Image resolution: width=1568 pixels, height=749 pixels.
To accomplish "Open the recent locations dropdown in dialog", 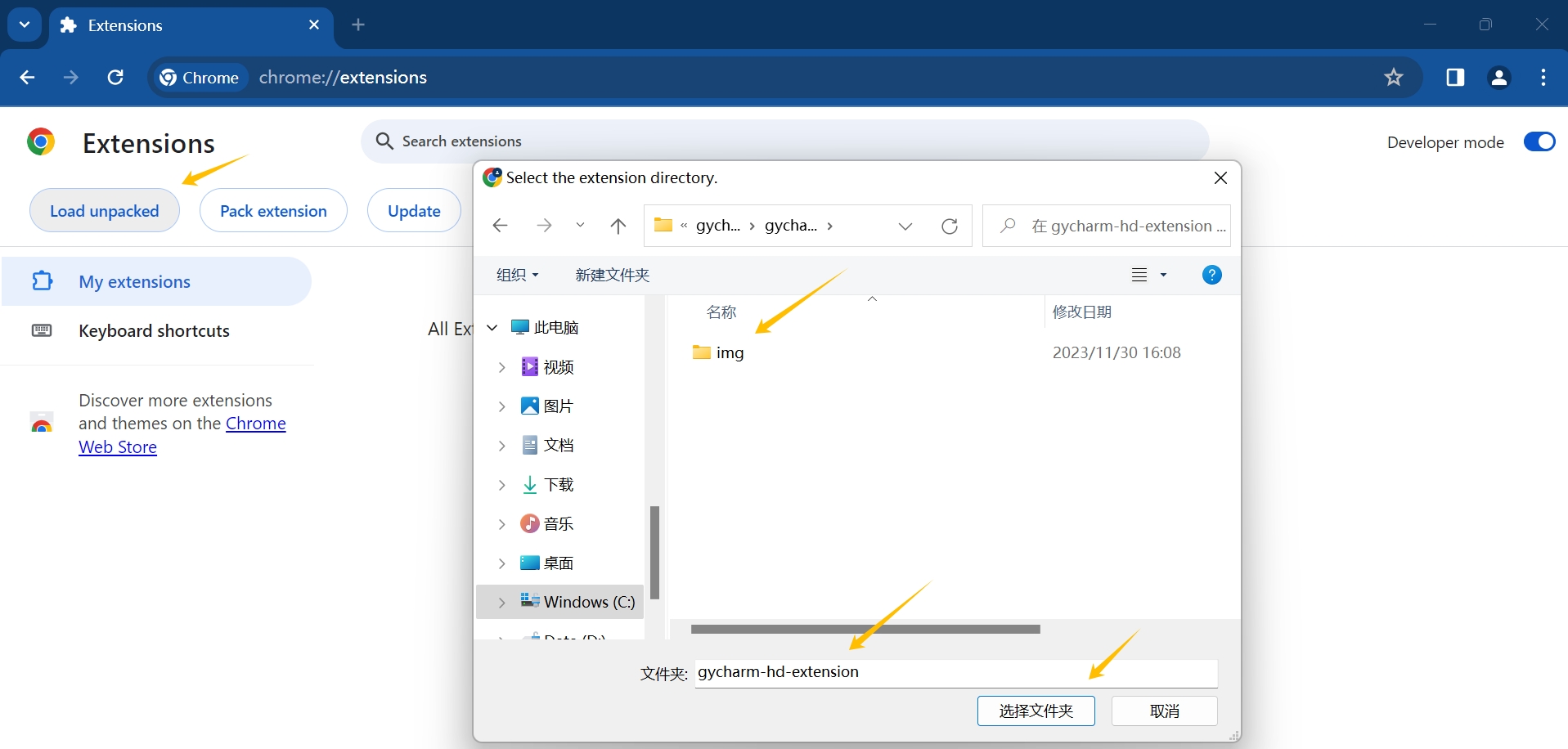I will [580, 226].
